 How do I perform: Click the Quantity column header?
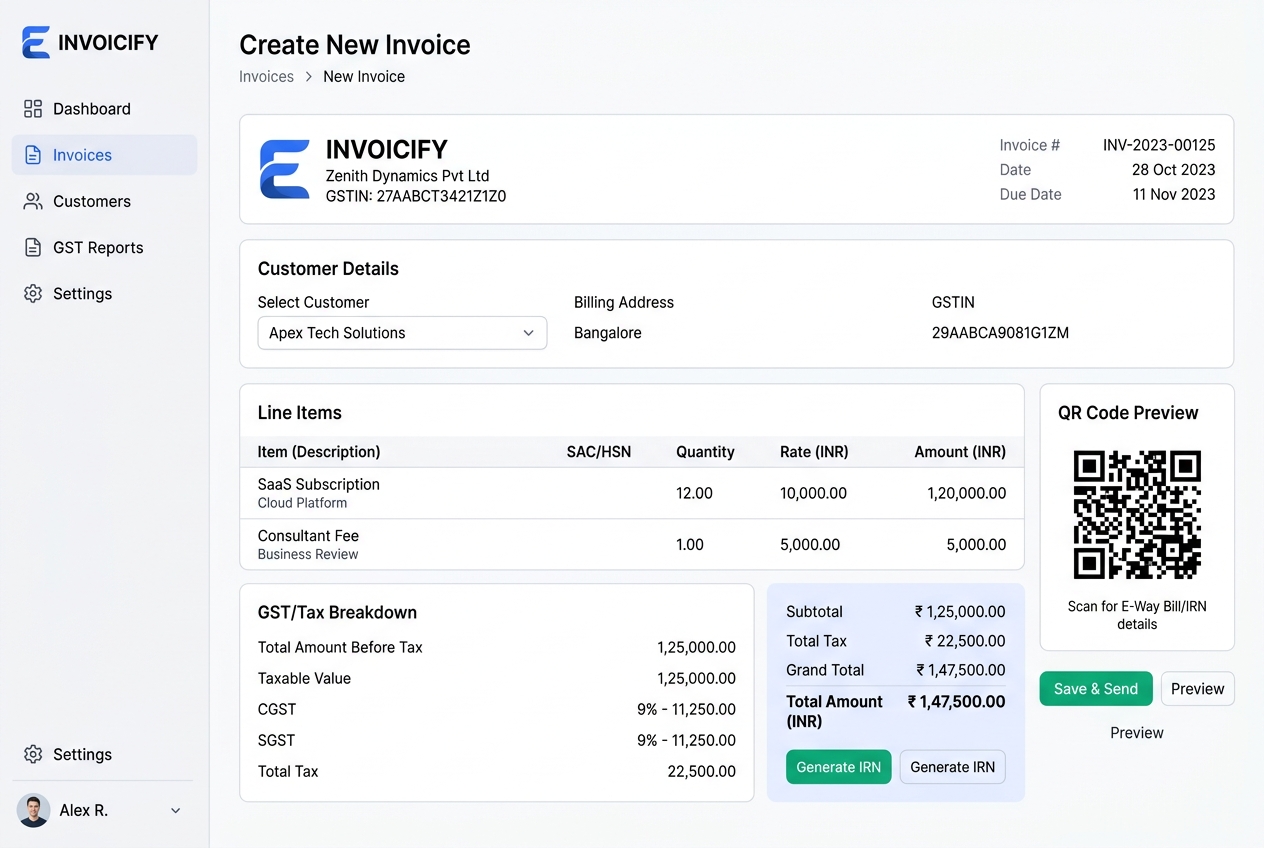705,452
